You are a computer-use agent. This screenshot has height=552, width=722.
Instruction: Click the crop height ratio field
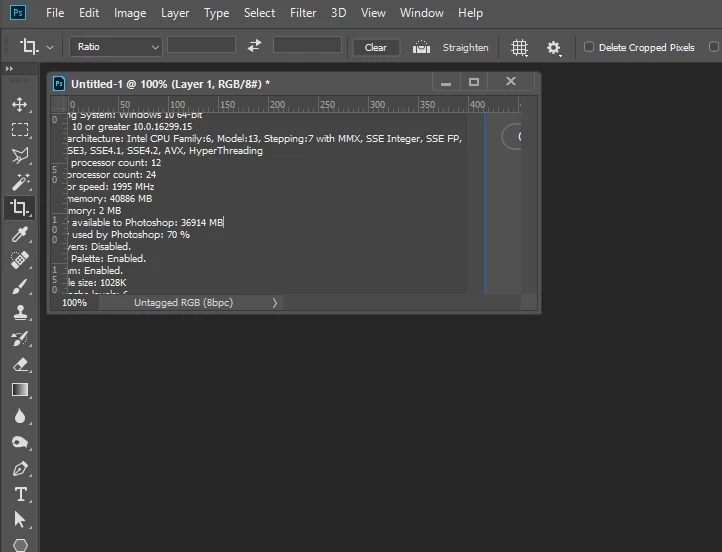pos(307,45)
